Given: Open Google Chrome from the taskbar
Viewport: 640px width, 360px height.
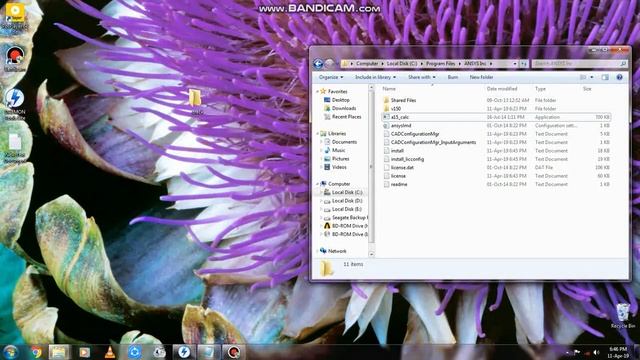Looking at the screenshot, I should click(36, 352).
